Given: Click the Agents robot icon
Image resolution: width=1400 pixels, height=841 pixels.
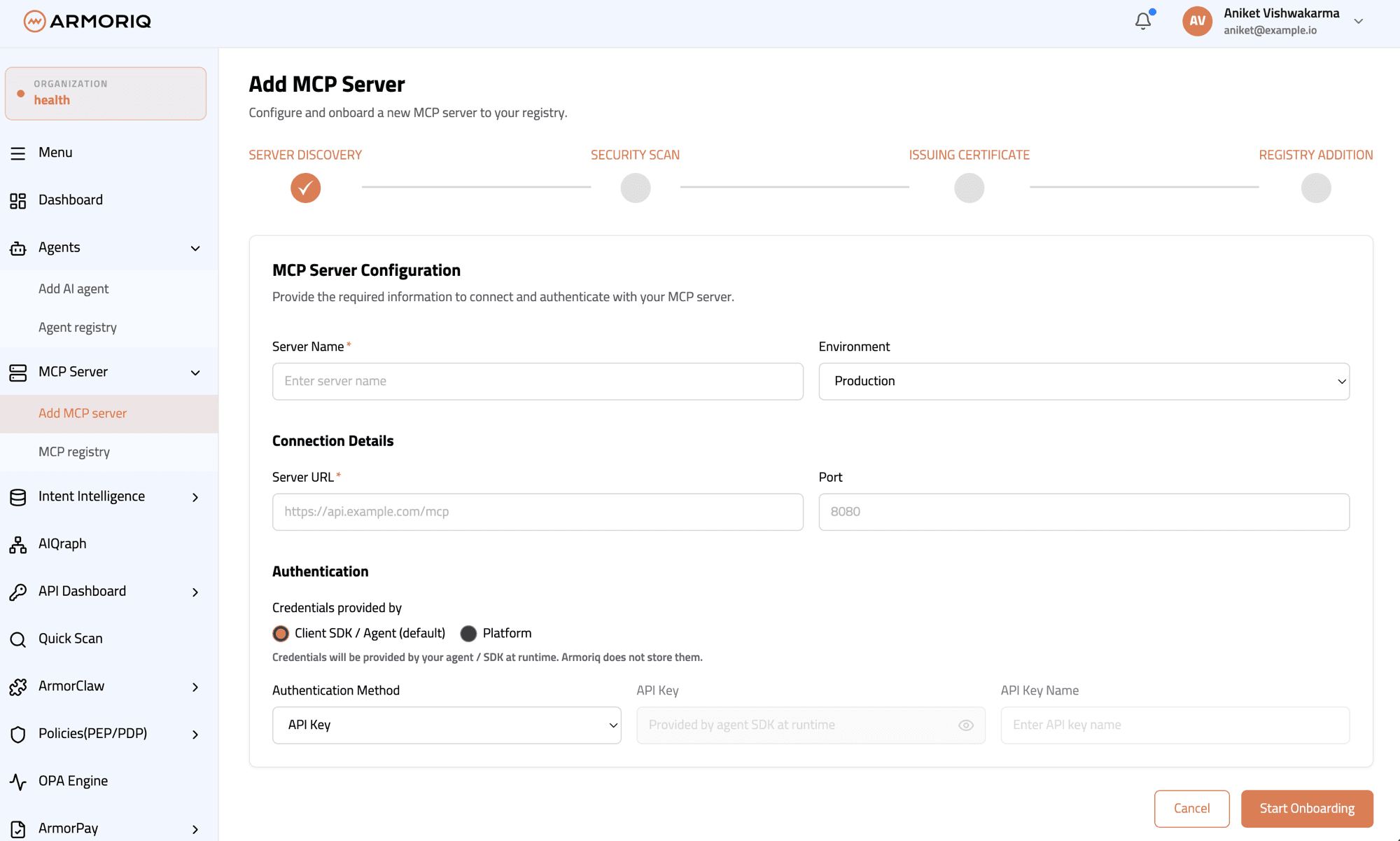Looking at the screenshot, I should point(18,248).
